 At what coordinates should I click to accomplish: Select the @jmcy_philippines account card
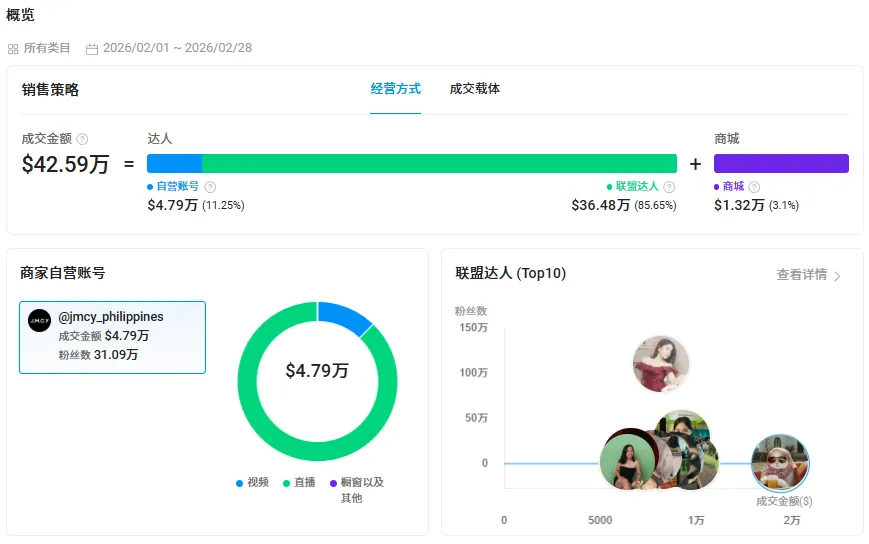coord(112,337)
